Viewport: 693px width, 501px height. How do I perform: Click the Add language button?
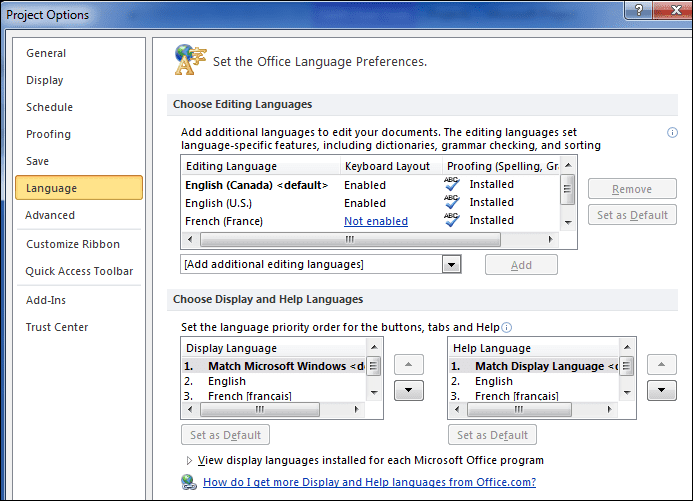click(521, 265)
